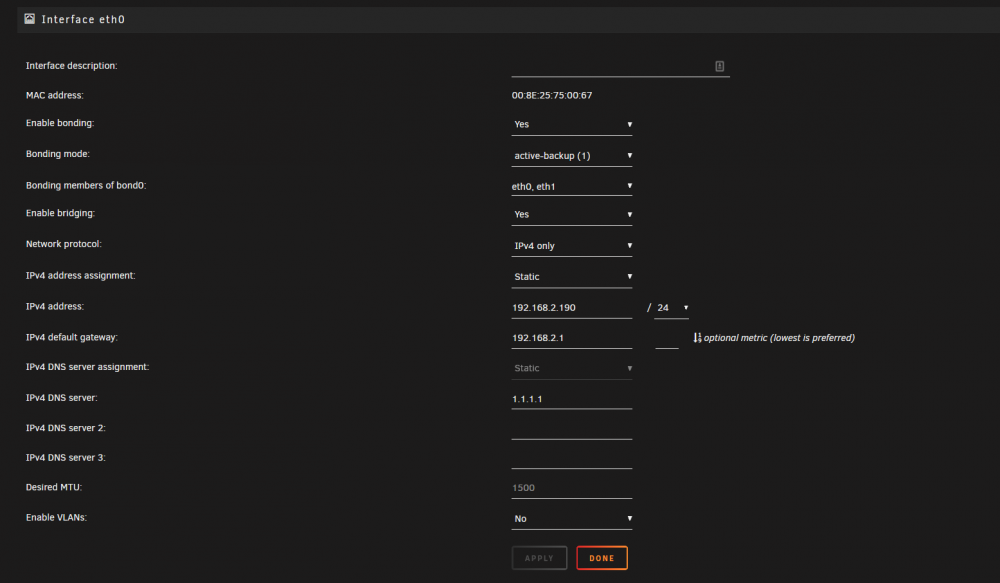Click the IPv4 DNS server assignment label
This screenshot has width=1000, height=583.
(87, 367)
